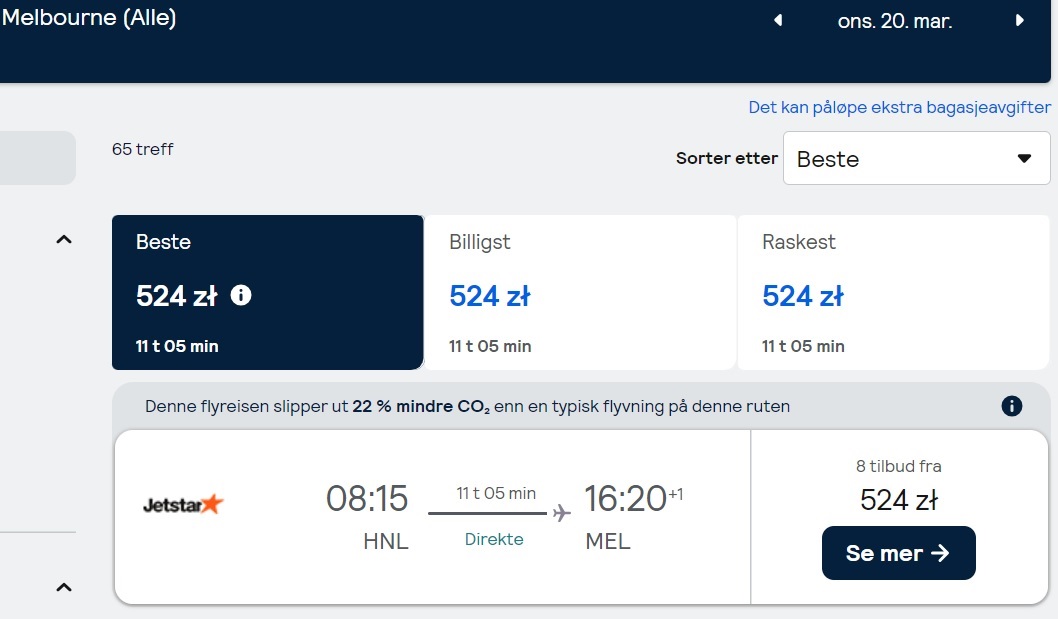Click the grey sidebar box at left
The width and height of the screenshot is (1058, 619).
tap(38, 158)
